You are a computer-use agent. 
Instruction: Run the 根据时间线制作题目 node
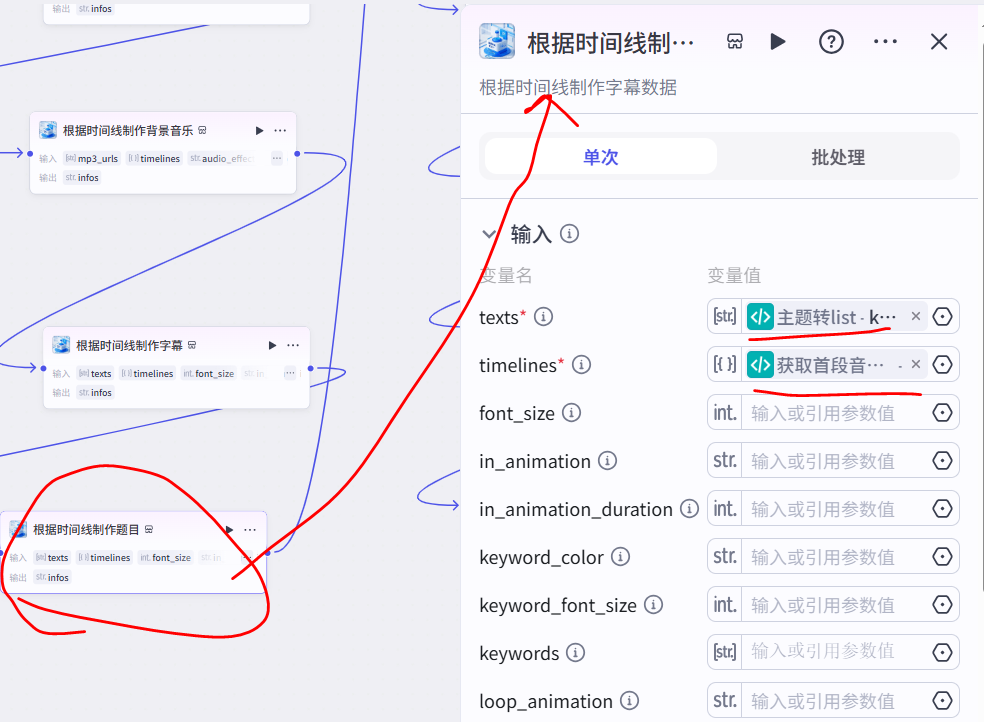pyautogui.click(x=229, y=529)
